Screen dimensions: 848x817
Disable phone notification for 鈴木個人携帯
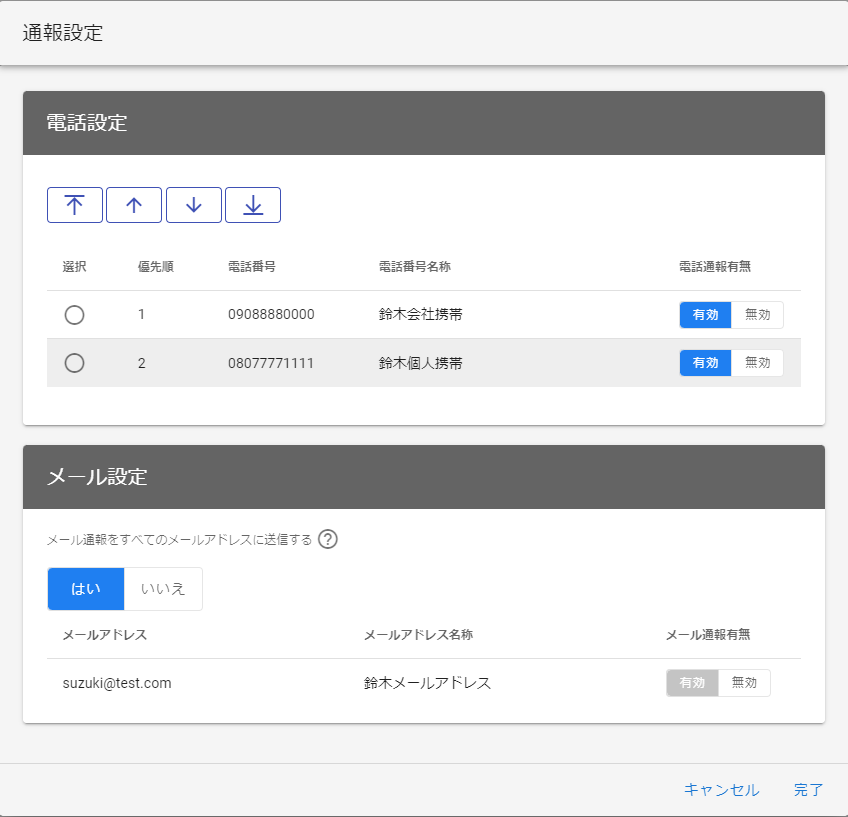757,363
